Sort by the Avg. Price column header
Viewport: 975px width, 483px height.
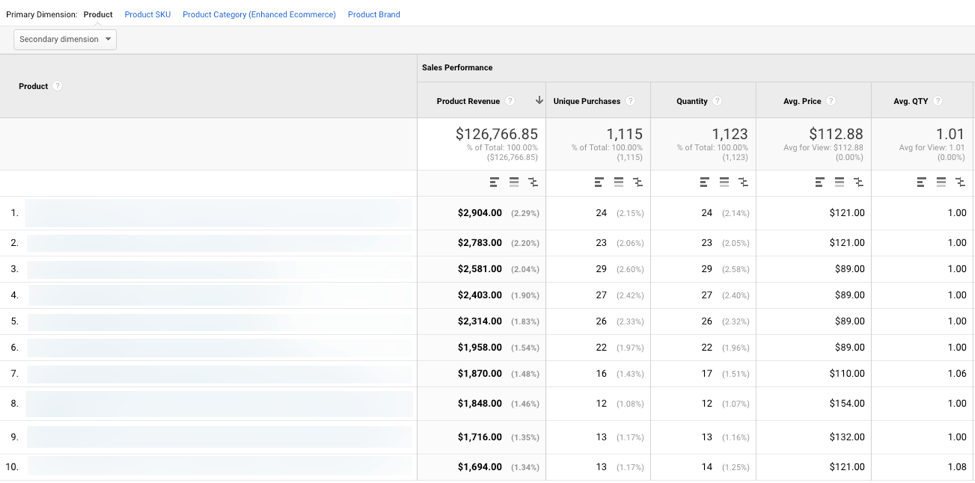(802, 101)
